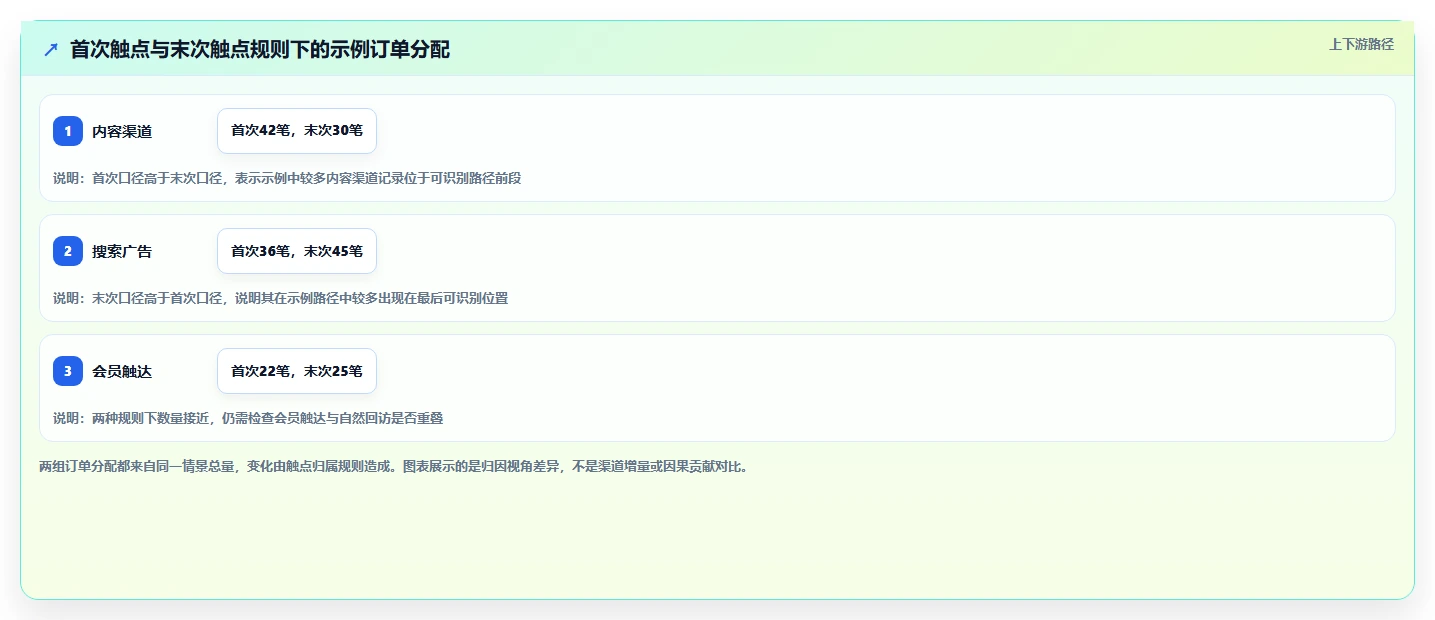
Task: Click the number 3 badge for 会员触达
Action: pyautogui.click(x=68, y=371)
